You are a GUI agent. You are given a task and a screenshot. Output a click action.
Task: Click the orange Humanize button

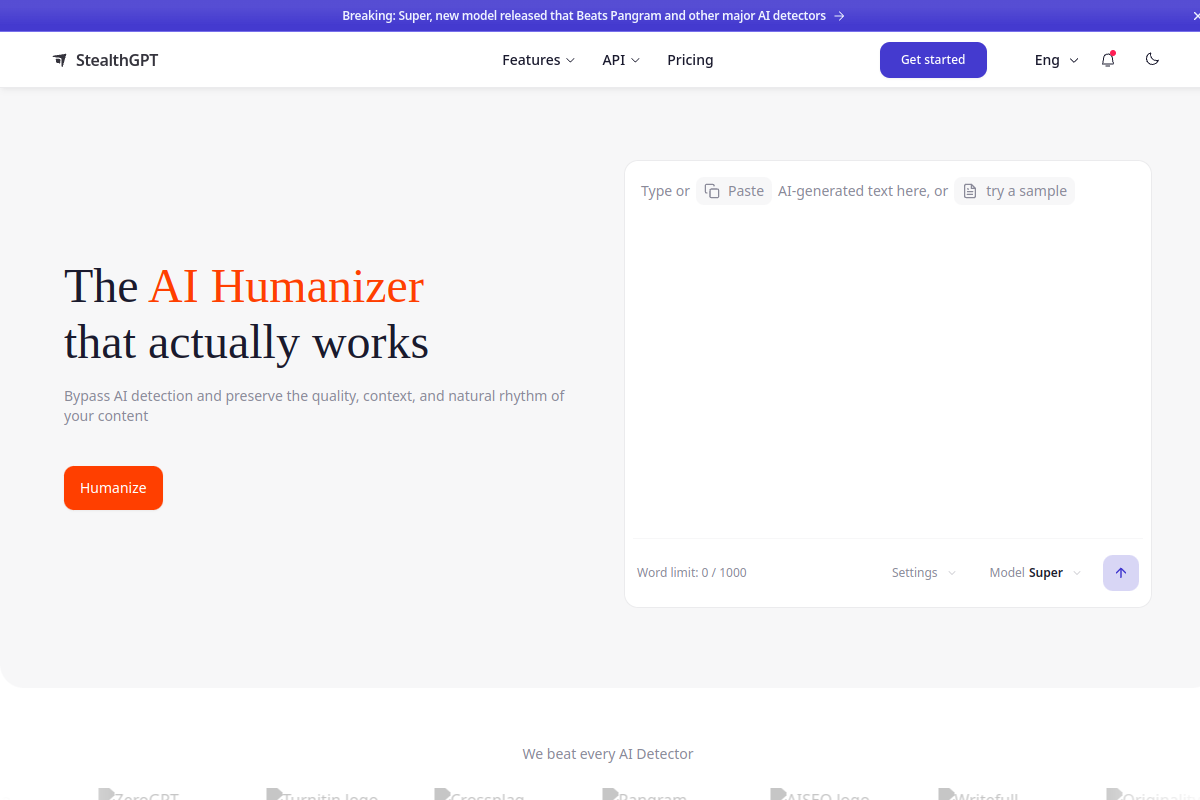113,488
